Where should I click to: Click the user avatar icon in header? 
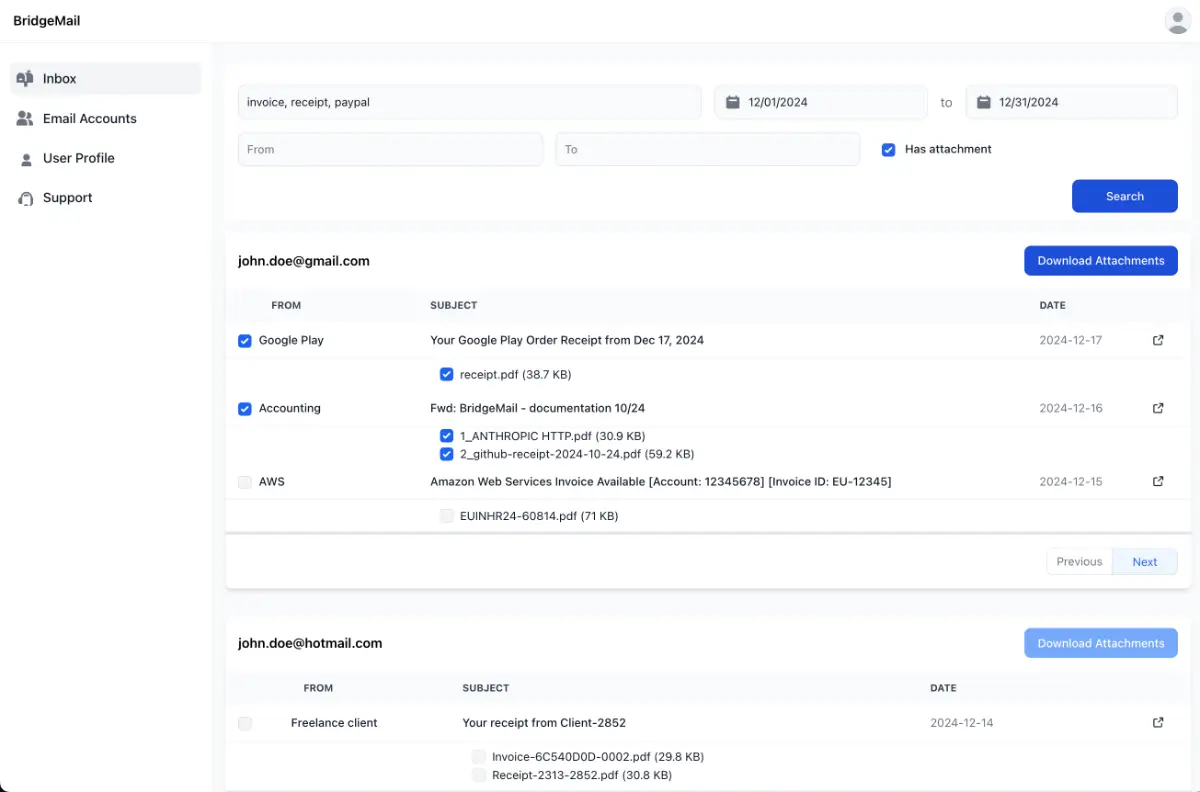1177,21
